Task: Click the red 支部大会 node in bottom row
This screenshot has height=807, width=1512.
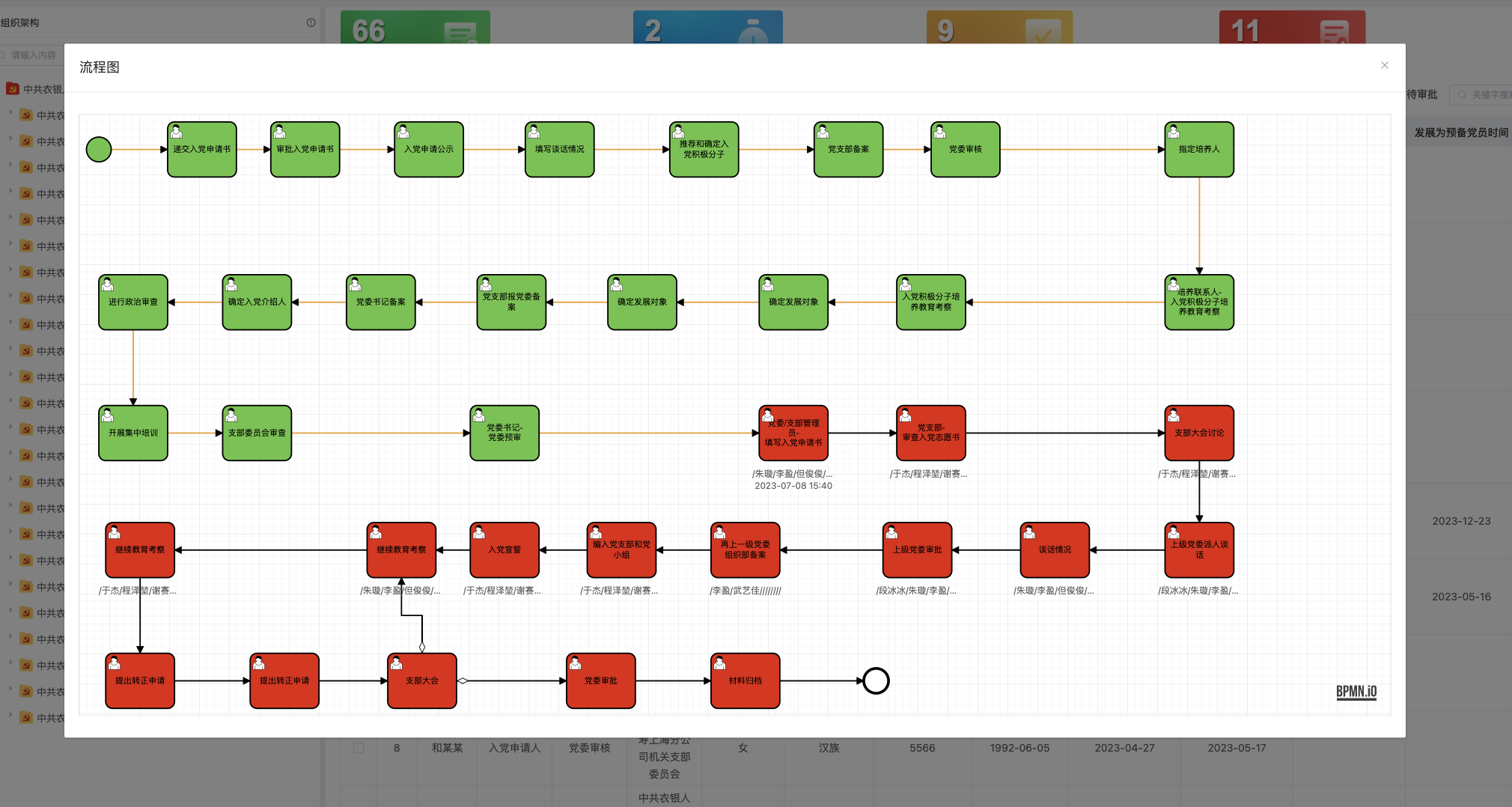Action: pos(422,681)
